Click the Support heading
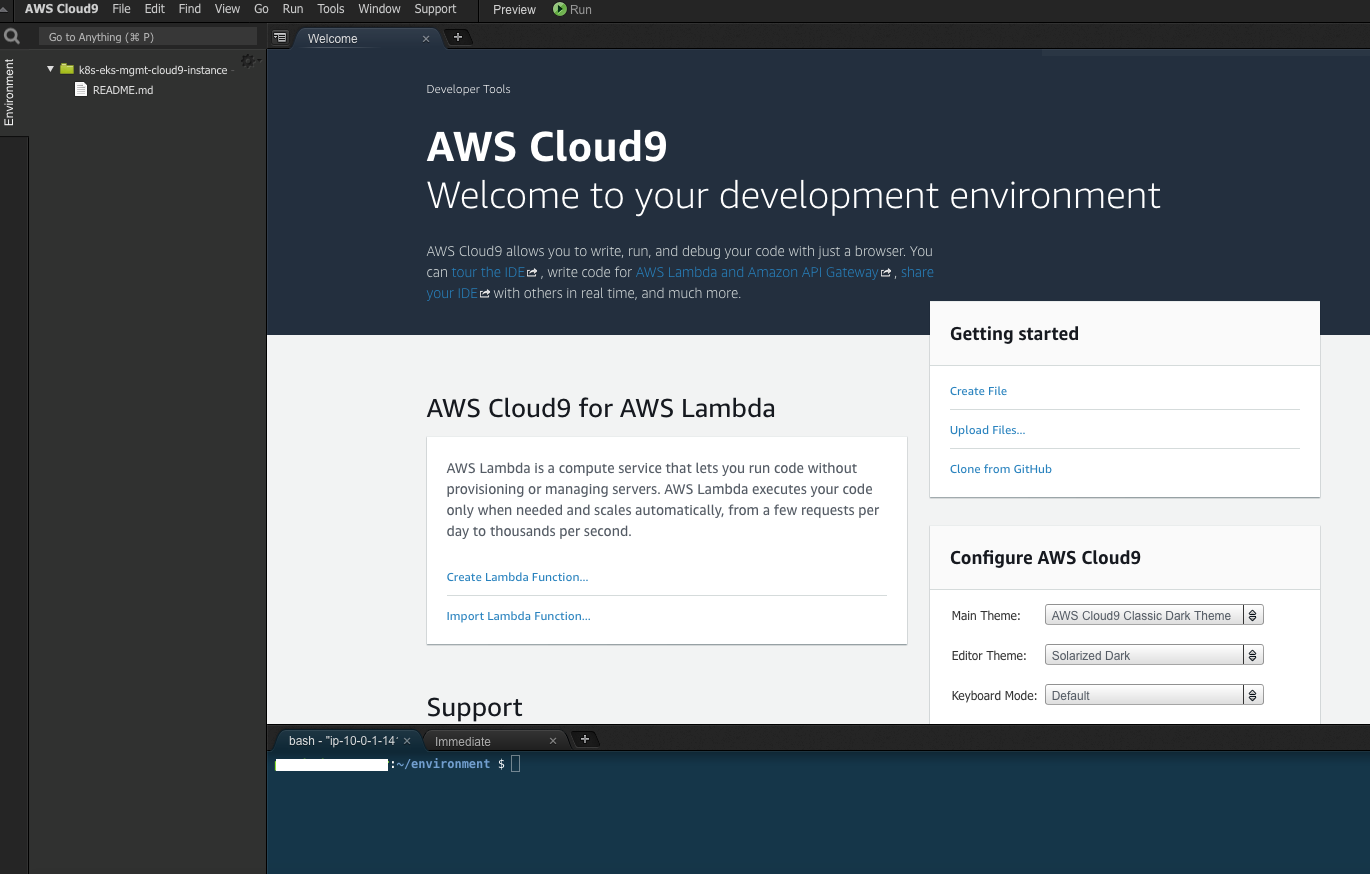 point(474,707)
